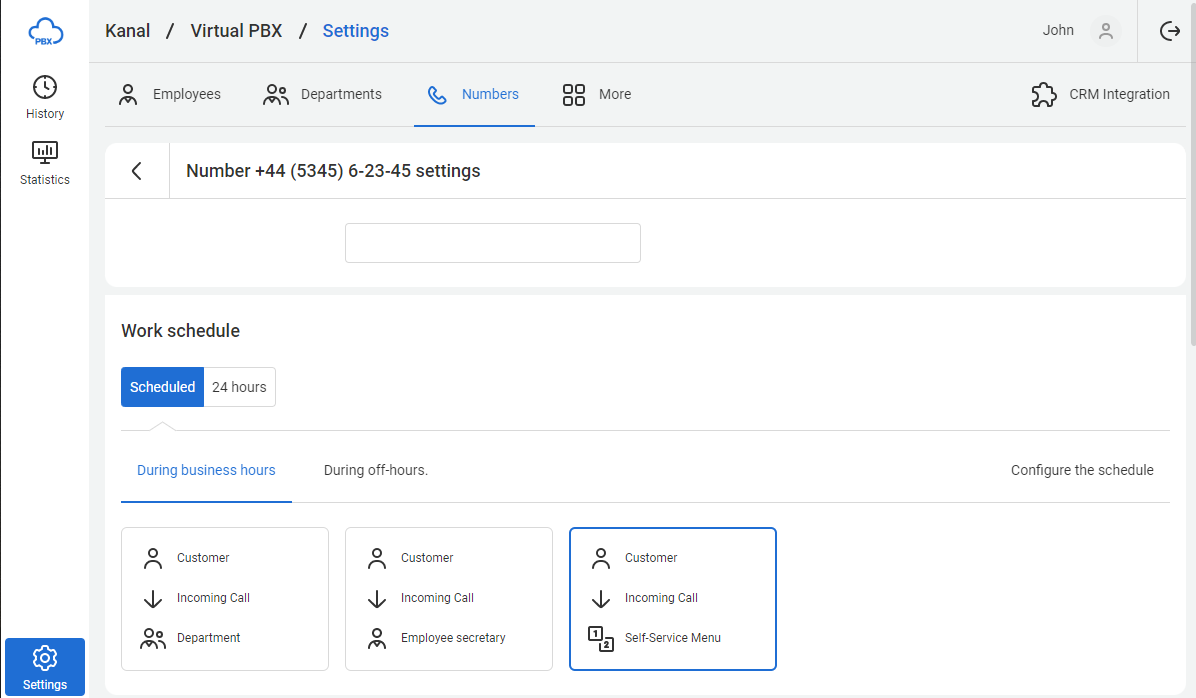Screen dimensions: 1196x698
Task: Select the Employee secretary routing card
Action: pos(448,599)
